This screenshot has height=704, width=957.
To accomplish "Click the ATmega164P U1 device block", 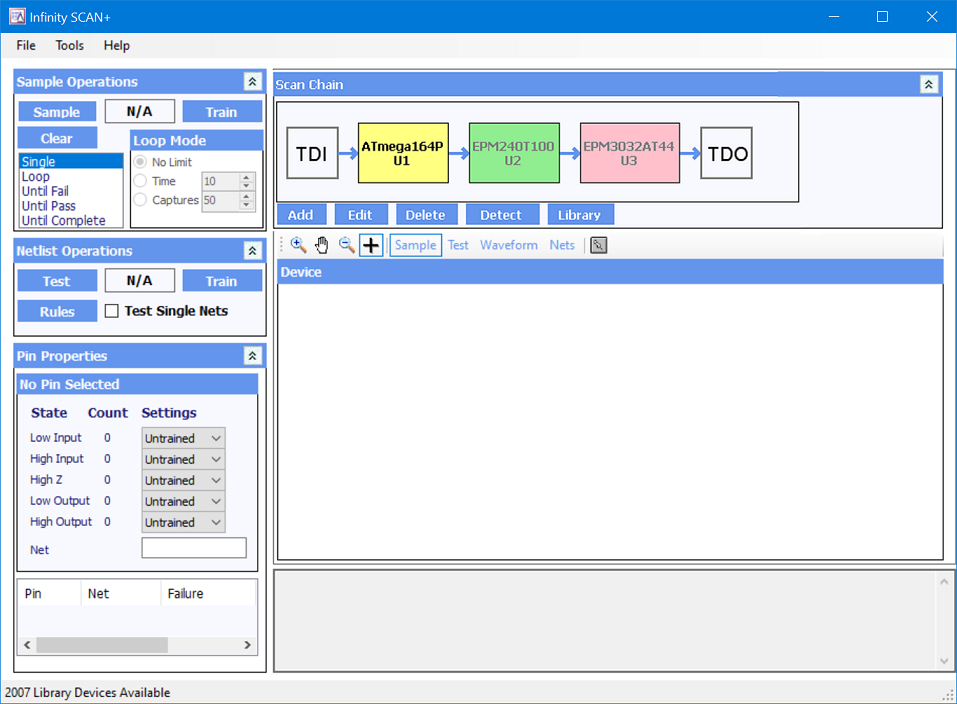I will pyautogui.click(x=402, y=153).
